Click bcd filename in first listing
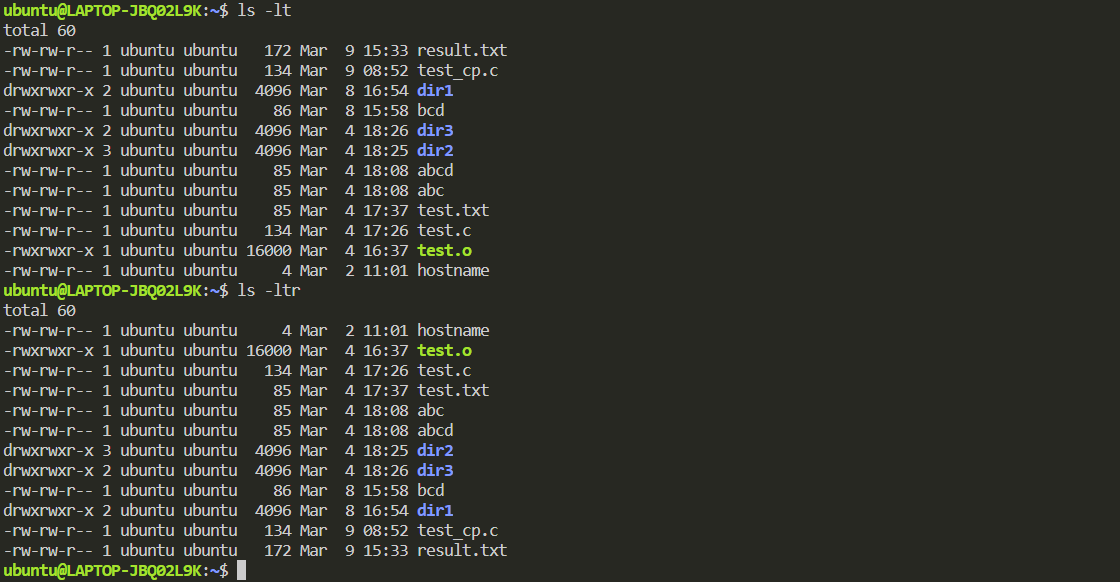The image size is (1120, 582). tap(431, 111)
